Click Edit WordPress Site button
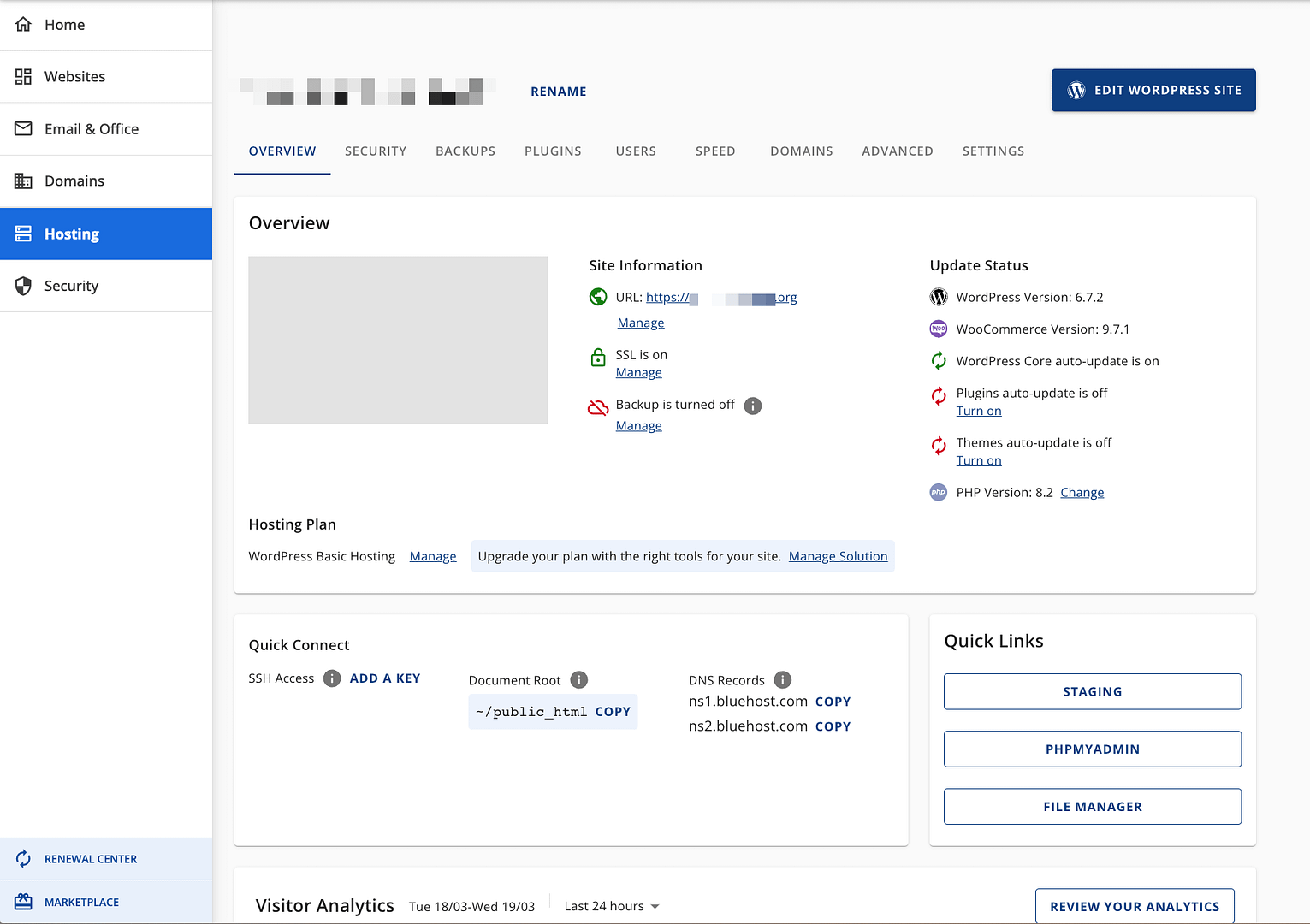The width and height of the screenshot is (1310, 924). [x=1153, y=90]
